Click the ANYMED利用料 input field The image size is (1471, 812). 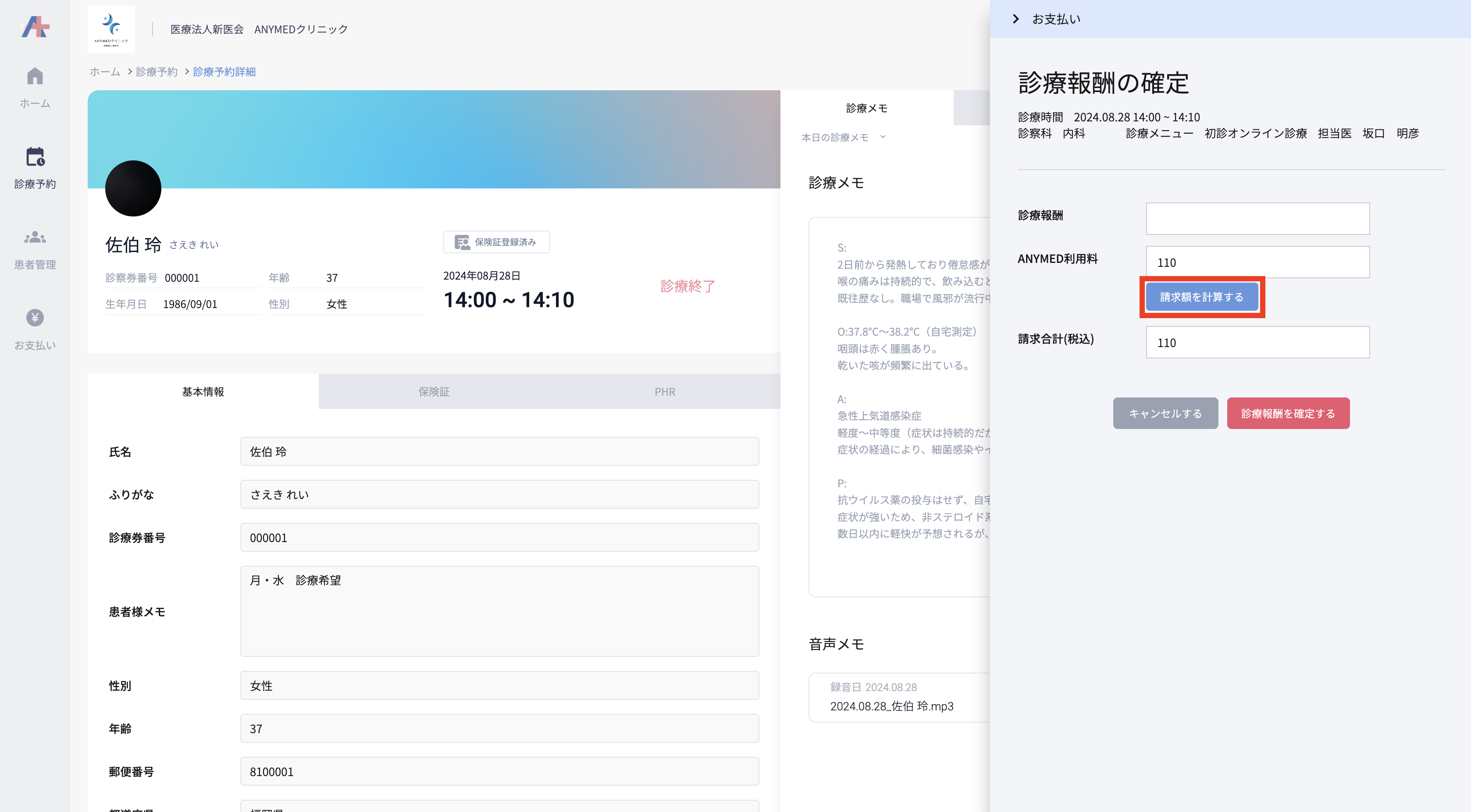tap(1257, 262)
